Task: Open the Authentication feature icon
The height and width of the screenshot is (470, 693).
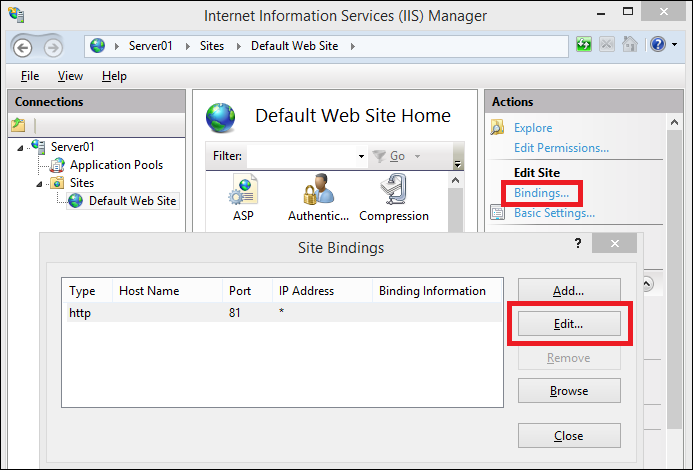Action: click(x=318, y=196)
